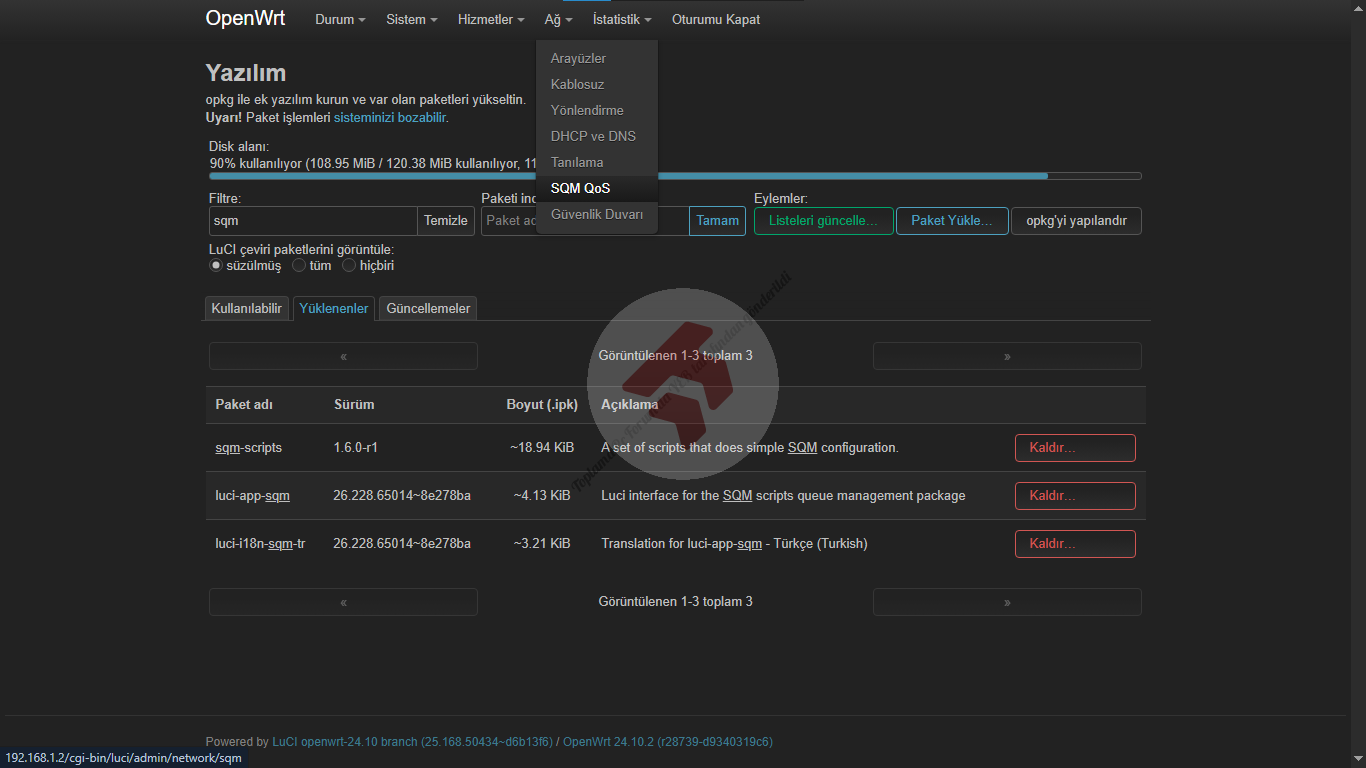Select the luci-i18n-sqm-tr package name
1366x768 pixels.
pyautogui.click(x=261, y=544)
